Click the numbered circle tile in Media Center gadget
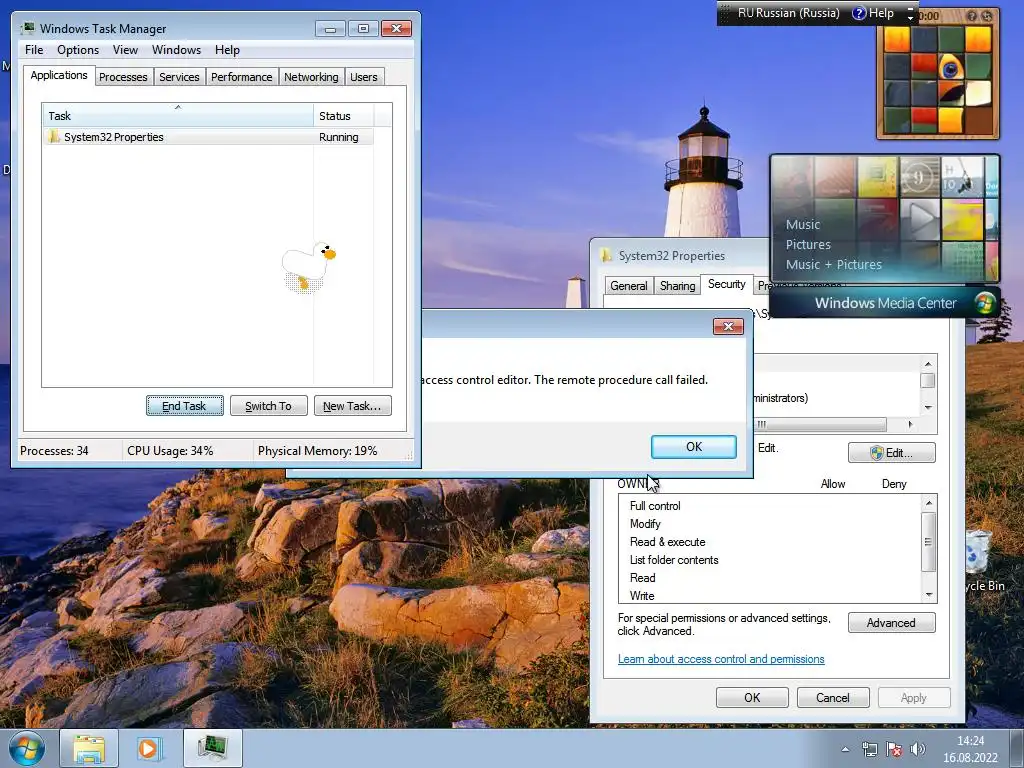Image resolution: width=1024 pixels, height=768 pixels. pos(920,178)
